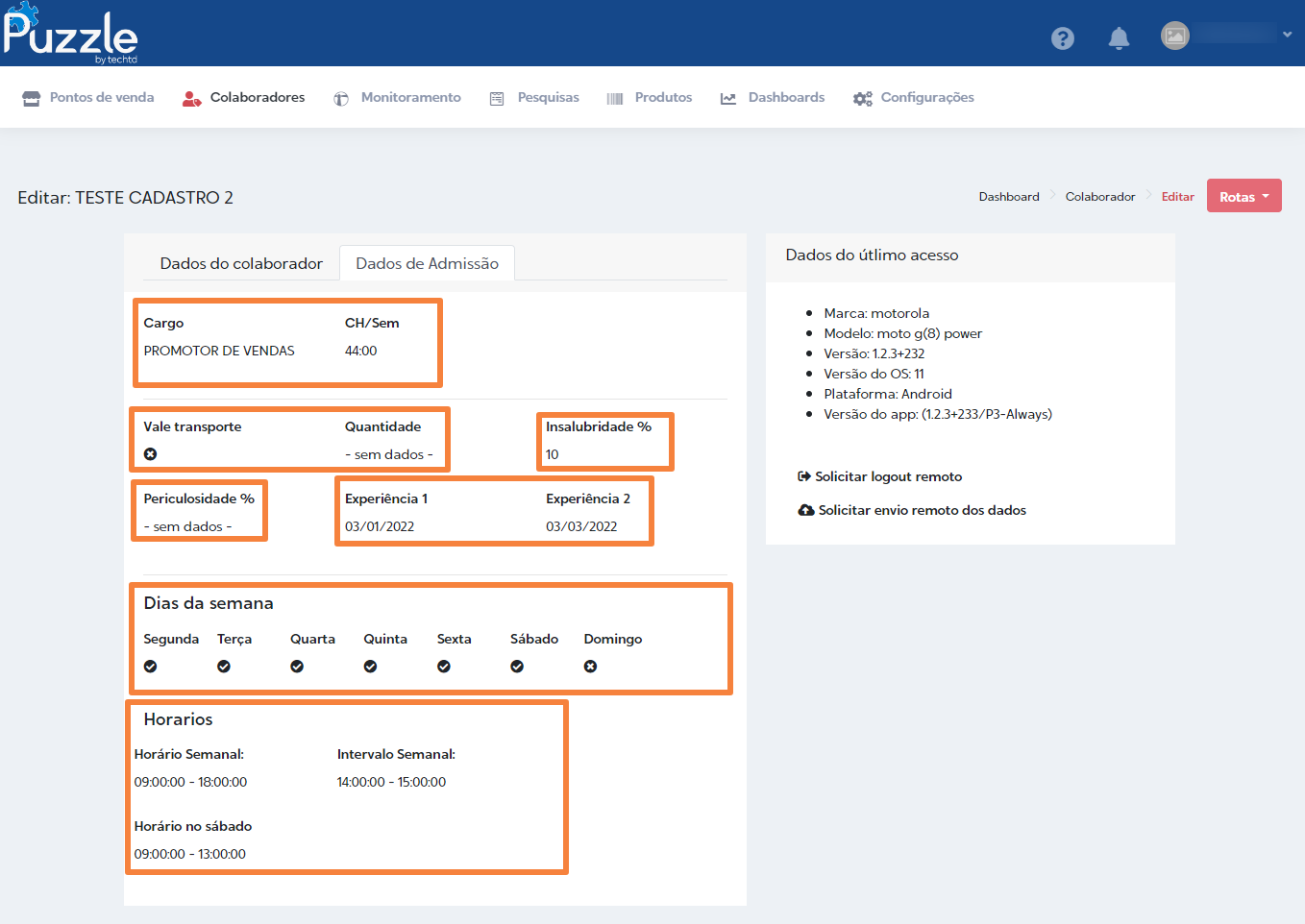Click Solicitar logout remoto link
1305x924 pixels.
click(x=888, y=476)
